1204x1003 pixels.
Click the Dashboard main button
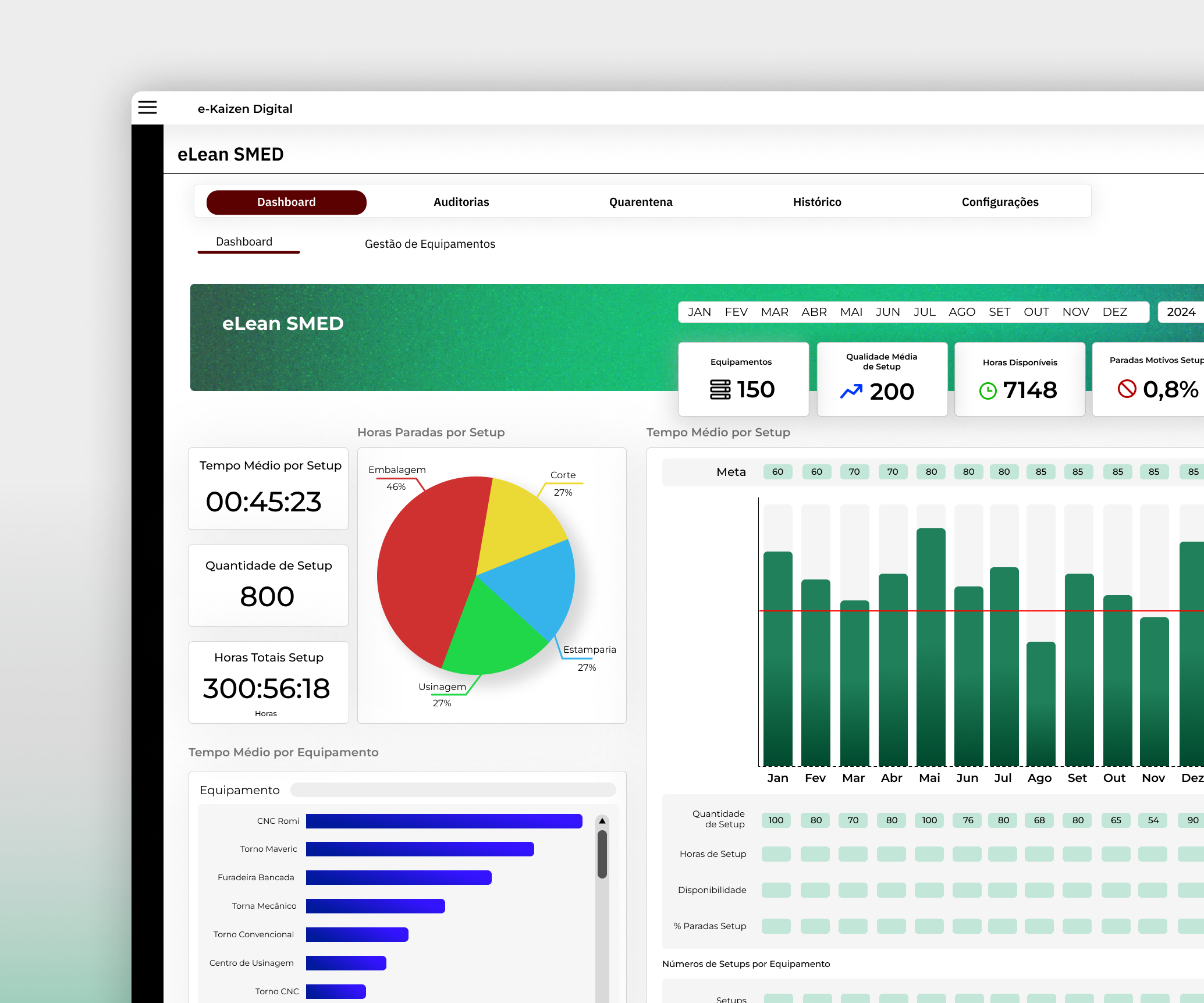pos(286,202)
